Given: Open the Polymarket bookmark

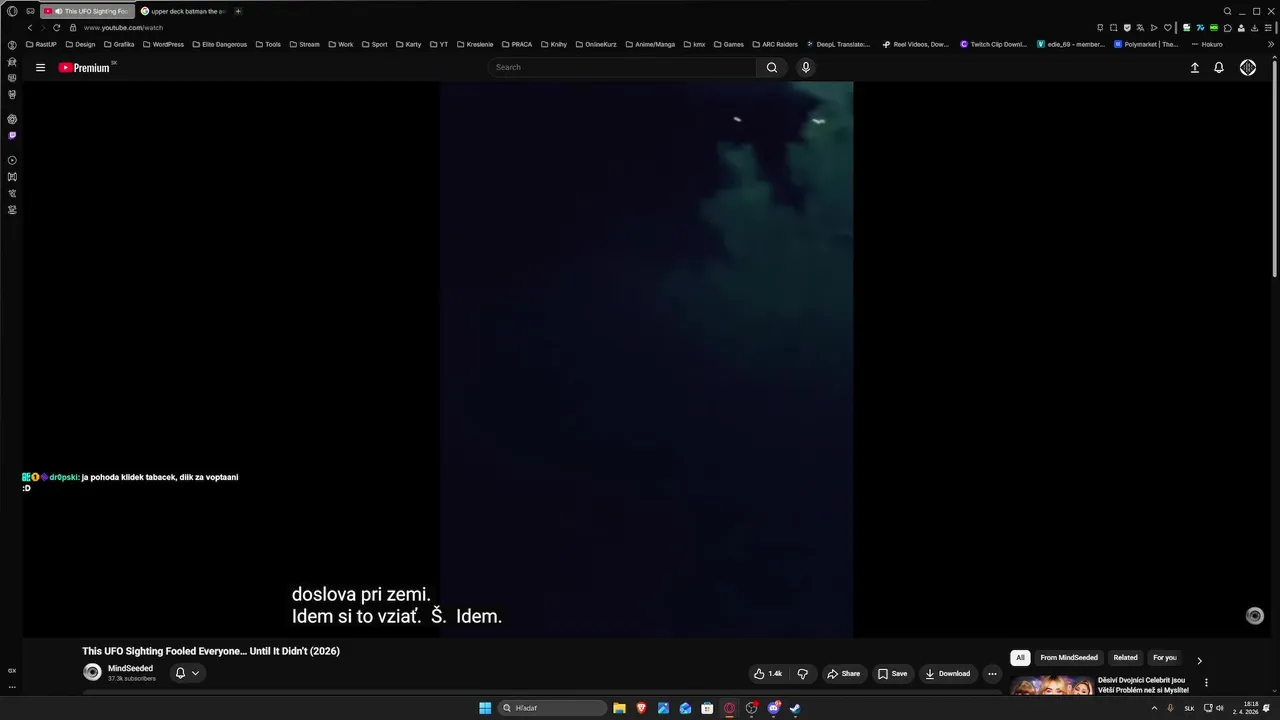Looking at the screenshot, I should pyautogui.click(x=1146, y=44).
